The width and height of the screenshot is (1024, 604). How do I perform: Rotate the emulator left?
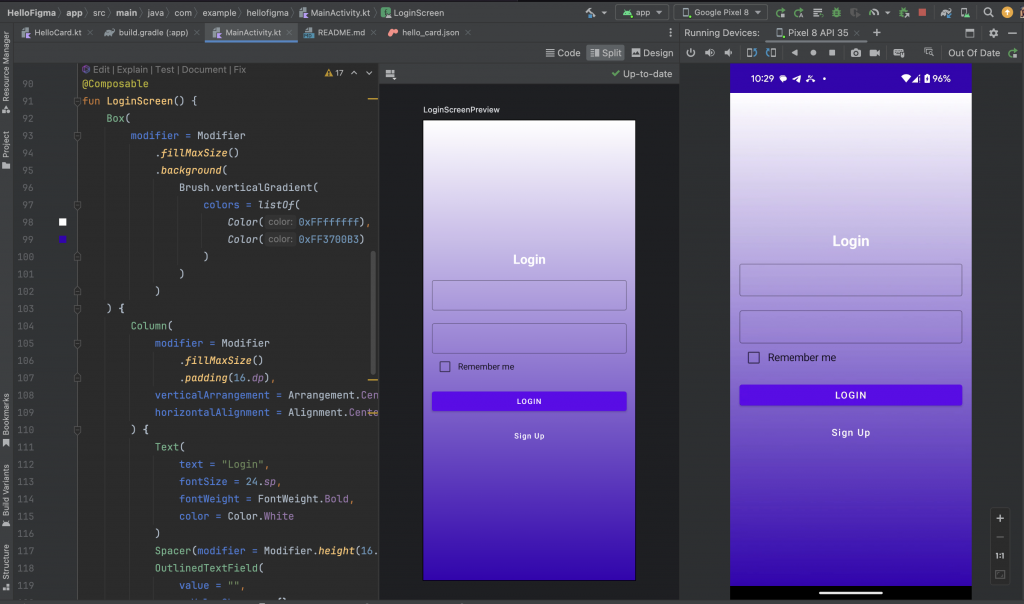[x=752, y=53]
